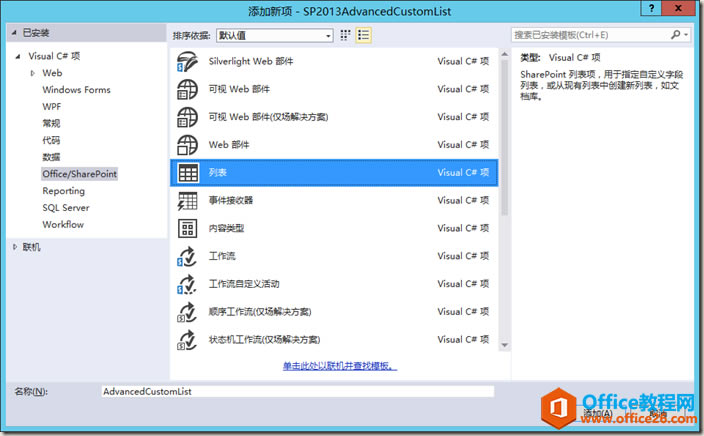This screenshot has height=436, width=704.
Task: Select Reporting category
Action: pos(63,191)
